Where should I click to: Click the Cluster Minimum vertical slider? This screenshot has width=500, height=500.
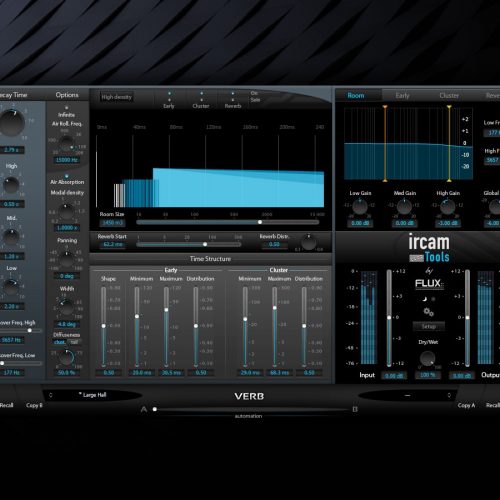click(x=245, y=327)
